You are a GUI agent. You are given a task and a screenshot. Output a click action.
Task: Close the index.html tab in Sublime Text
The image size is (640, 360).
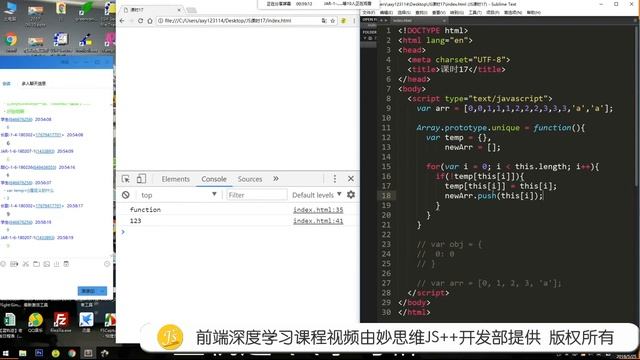click(444, 20)
